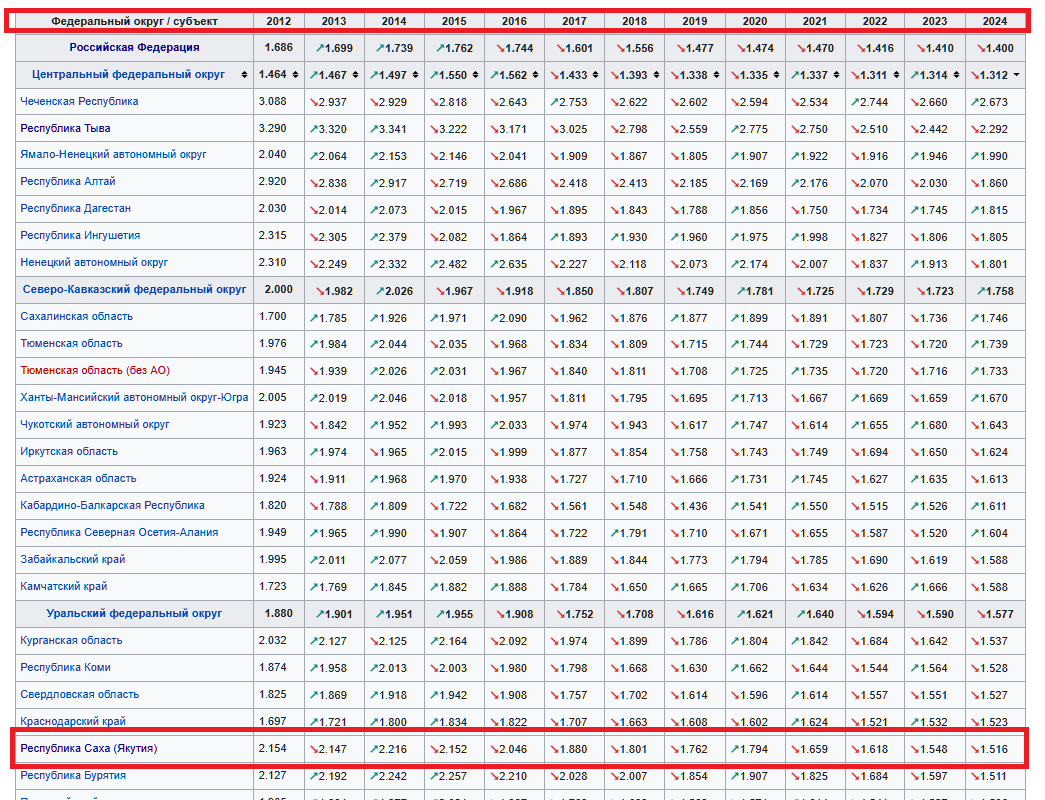This screenshot has width=1045, height=800.
Task: Follow the Республика Ингушетия link
Action: [80, 235]
